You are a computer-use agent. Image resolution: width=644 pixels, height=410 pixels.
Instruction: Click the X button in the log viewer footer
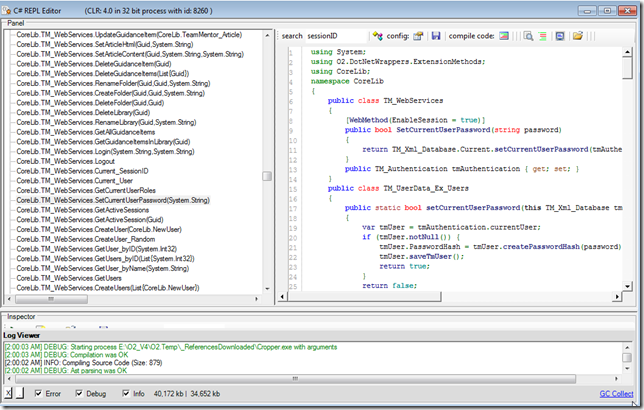[8, 393]
